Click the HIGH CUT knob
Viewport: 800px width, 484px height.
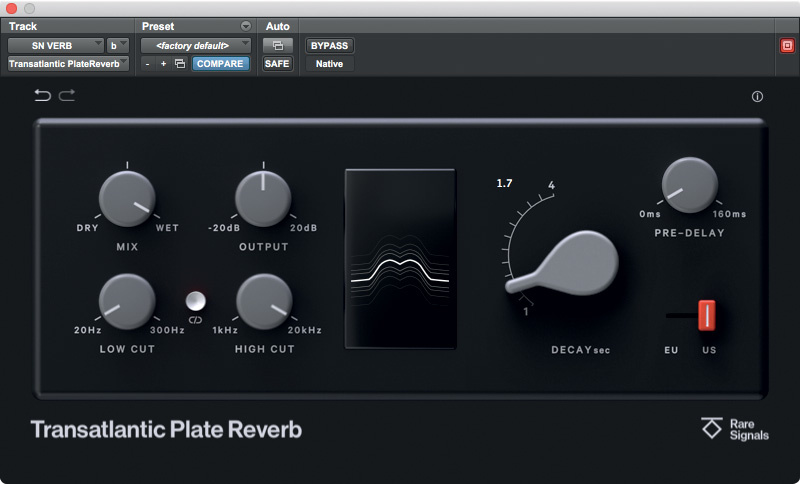[264, 301]
